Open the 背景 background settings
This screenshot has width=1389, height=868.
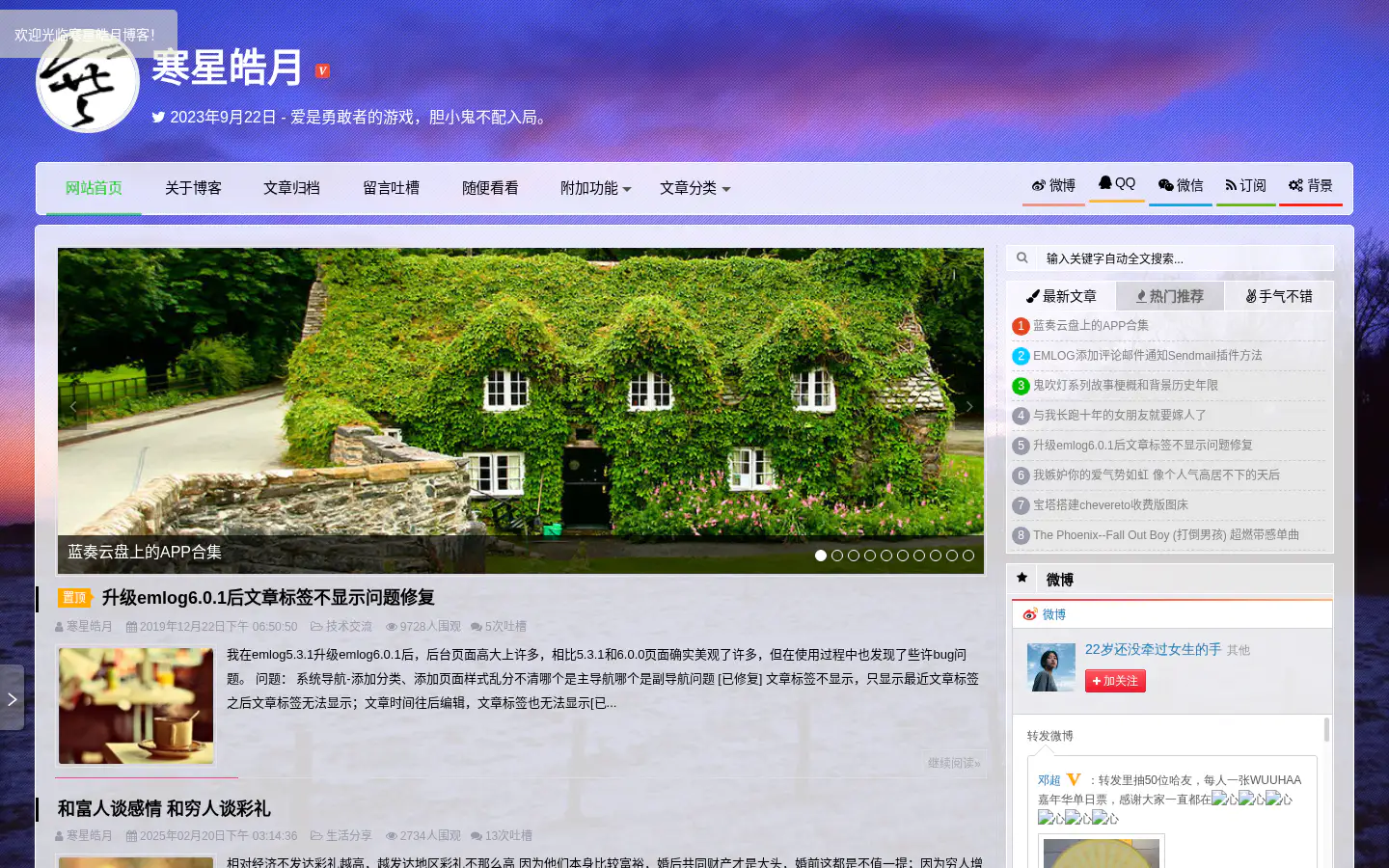[1311, 186]
